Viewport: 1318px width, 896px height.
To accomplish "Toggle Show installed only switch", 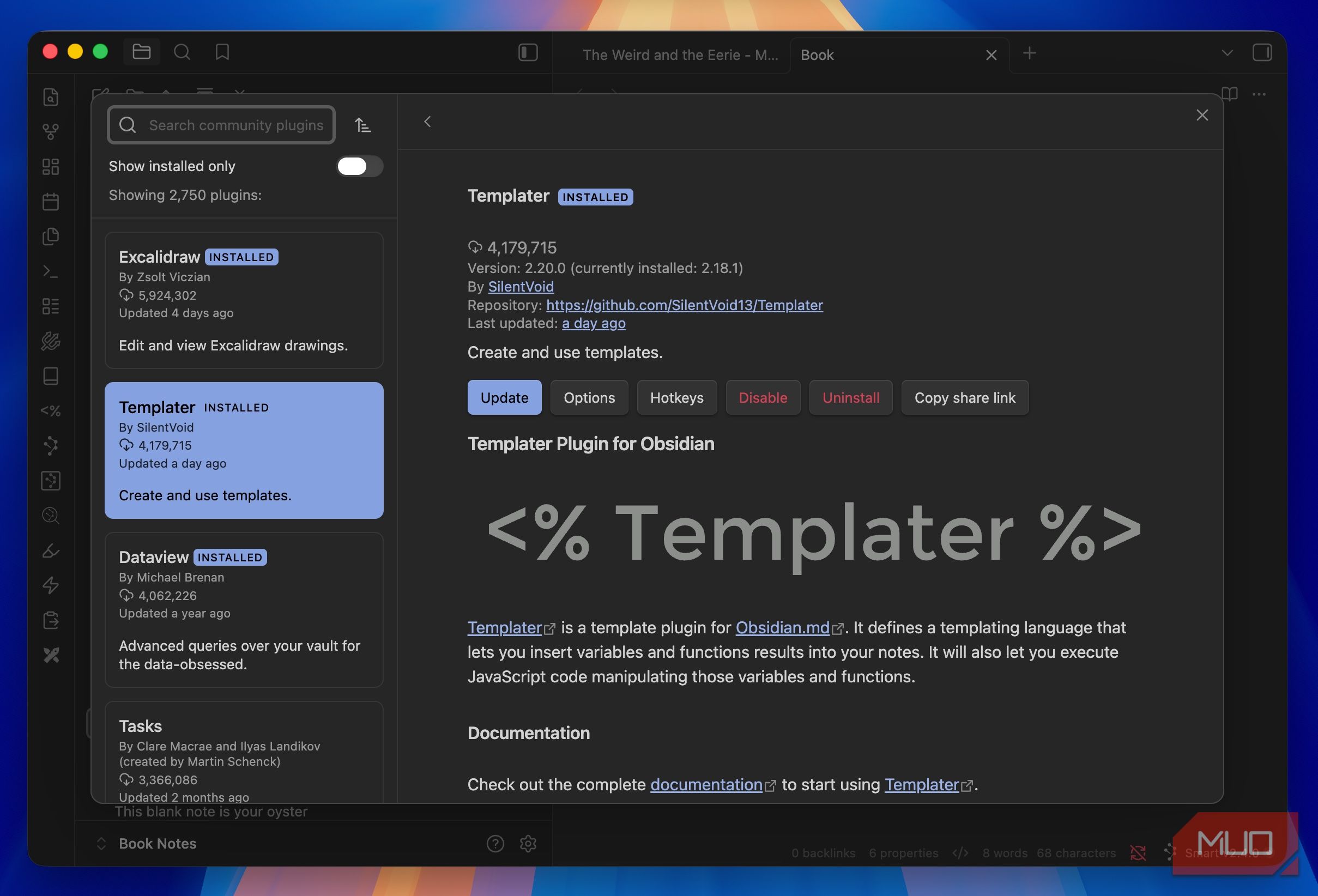I will click(360, 166).
